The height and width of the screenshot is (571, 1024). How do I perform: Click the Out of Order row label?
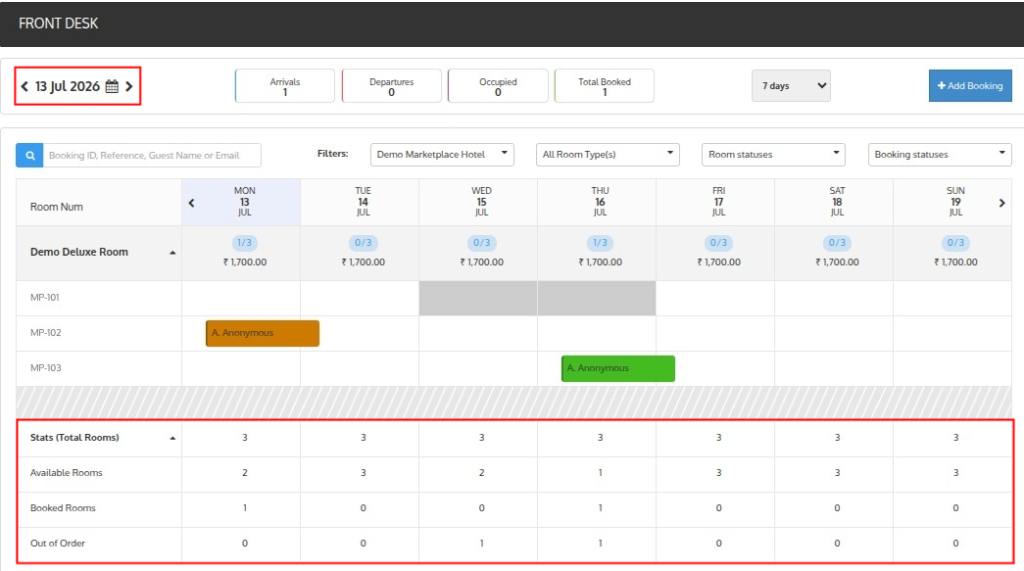(57, 544)
